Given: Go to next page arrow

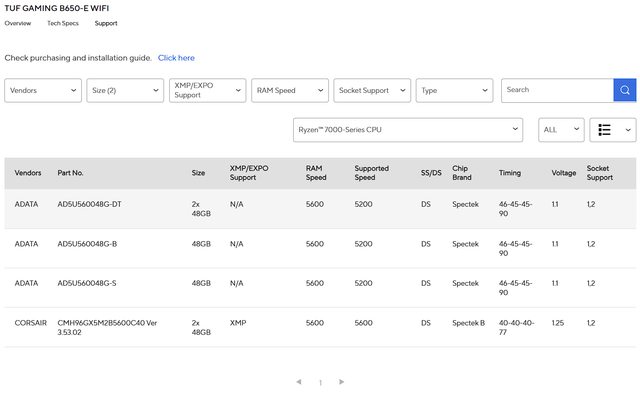Looking at the screenshot, I should (x=342, y=382).
